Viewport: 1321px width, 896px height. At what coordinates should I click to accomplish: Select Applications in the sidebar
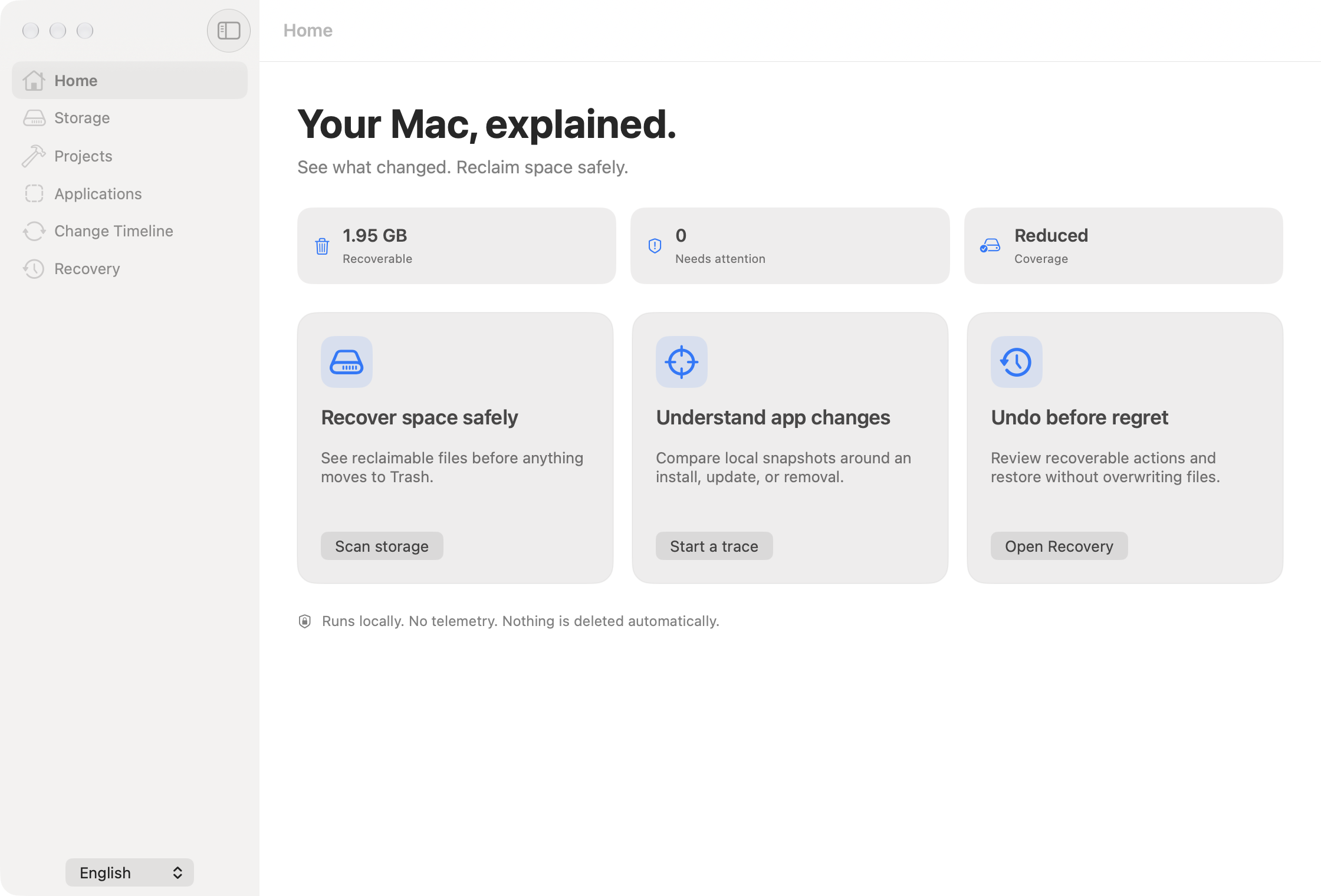[x=130, y=194]
